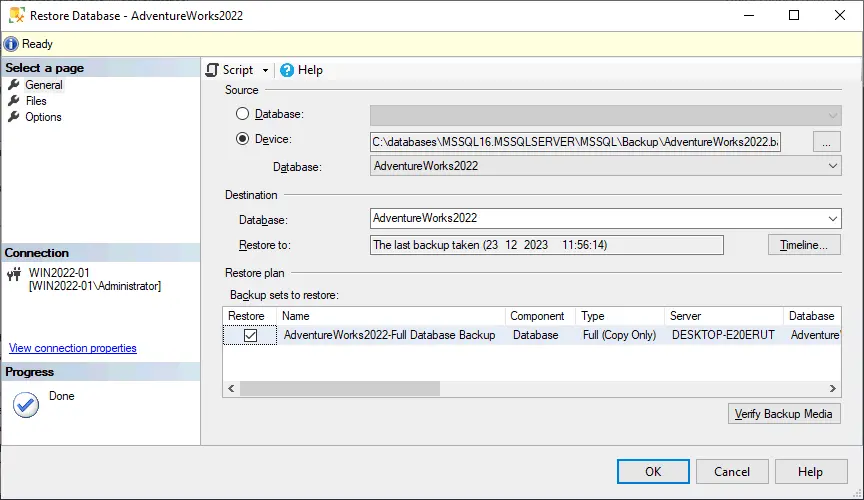864x500 pixels.
Task: Open the Files page
Action: coord(36,101)
